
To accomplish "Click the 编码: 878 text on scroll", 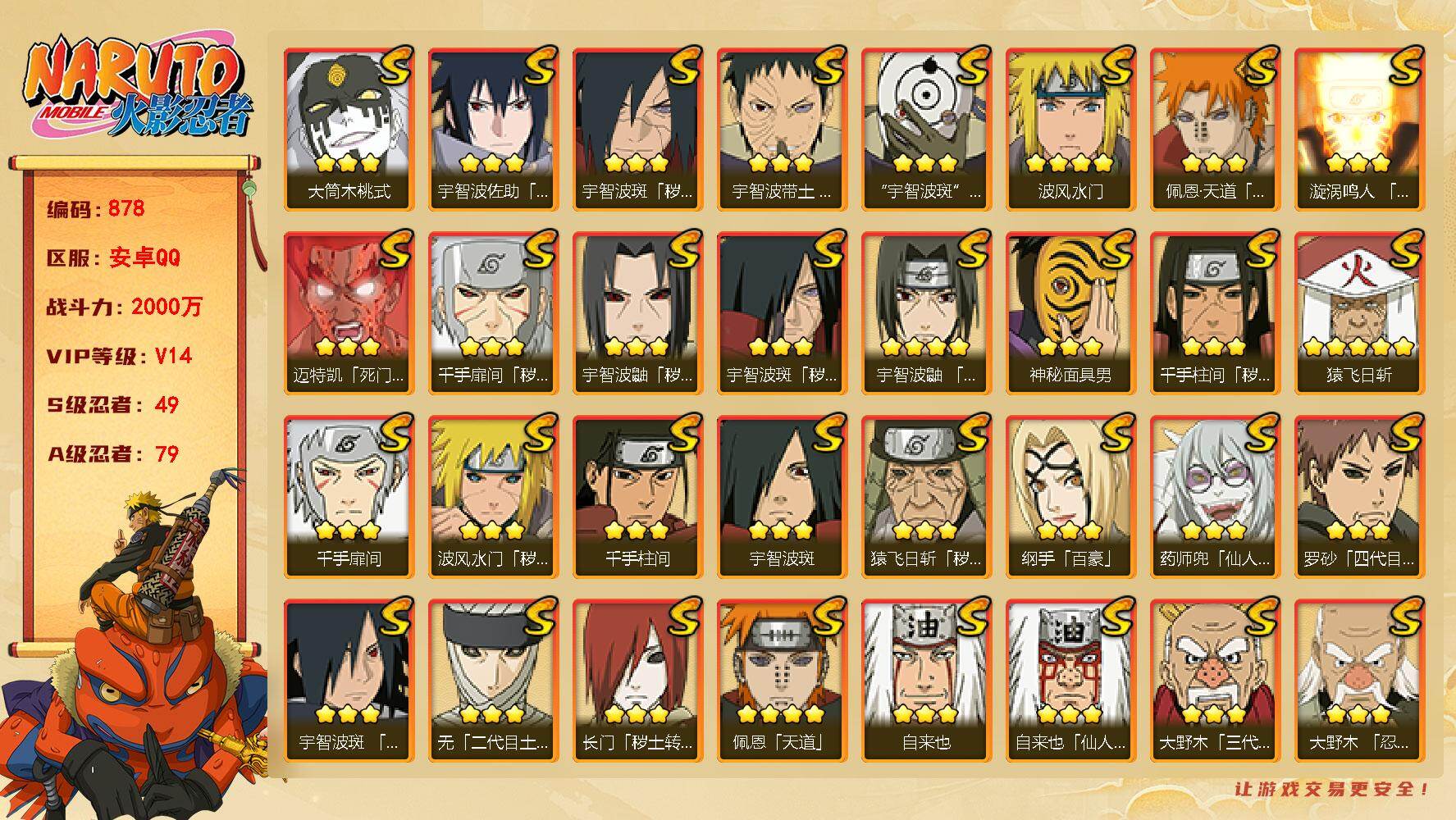I will [x=96, y=209].
